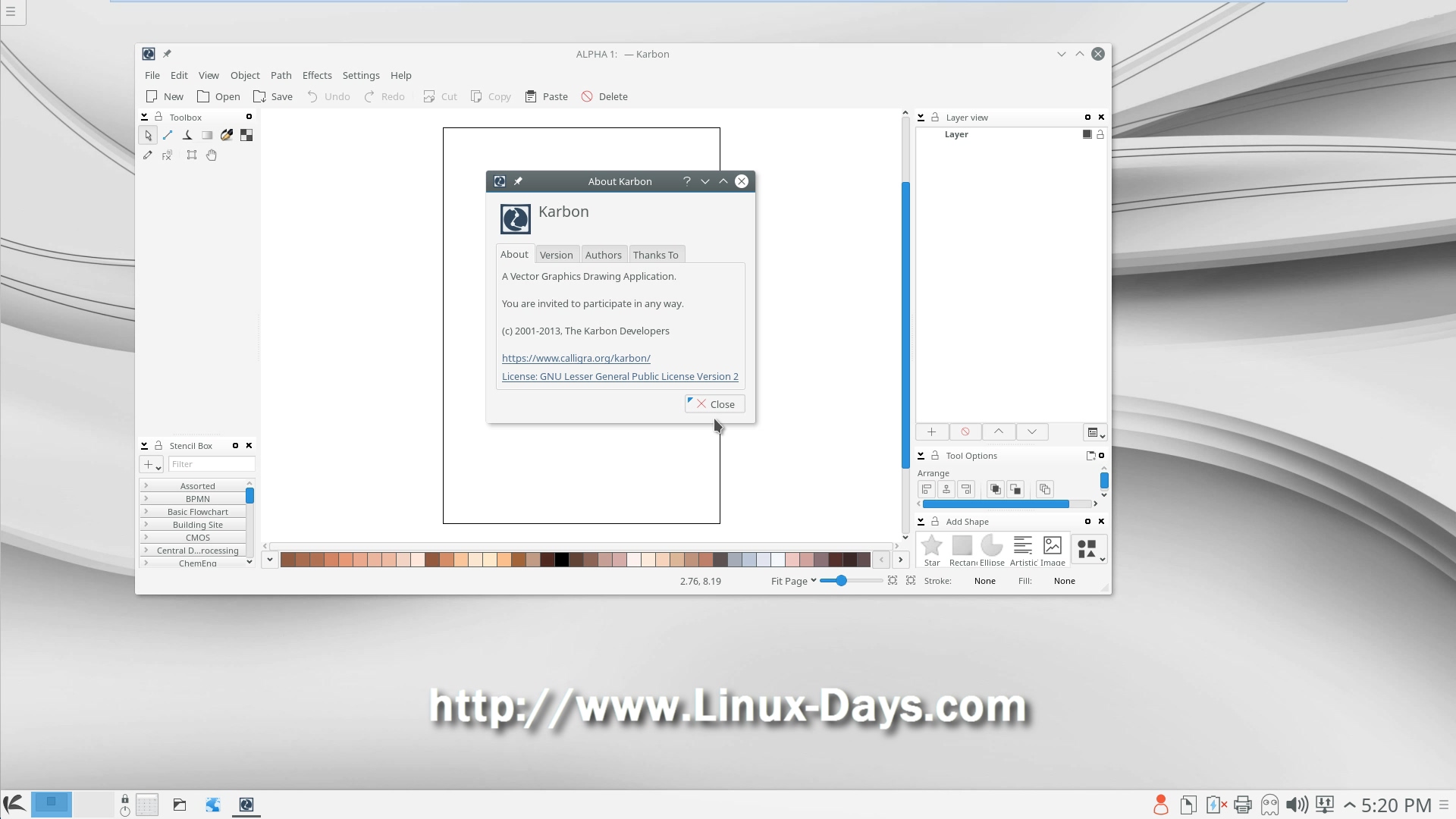Adjust the zoom slider in status bar

click(851, 581)
